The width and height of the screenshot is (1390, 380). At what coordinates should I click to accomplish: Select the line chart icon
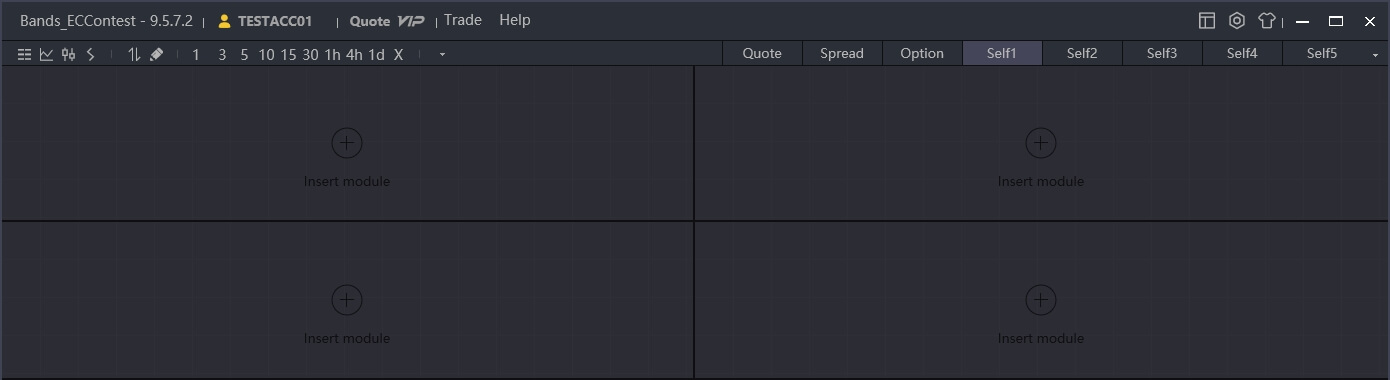(47, 55)
